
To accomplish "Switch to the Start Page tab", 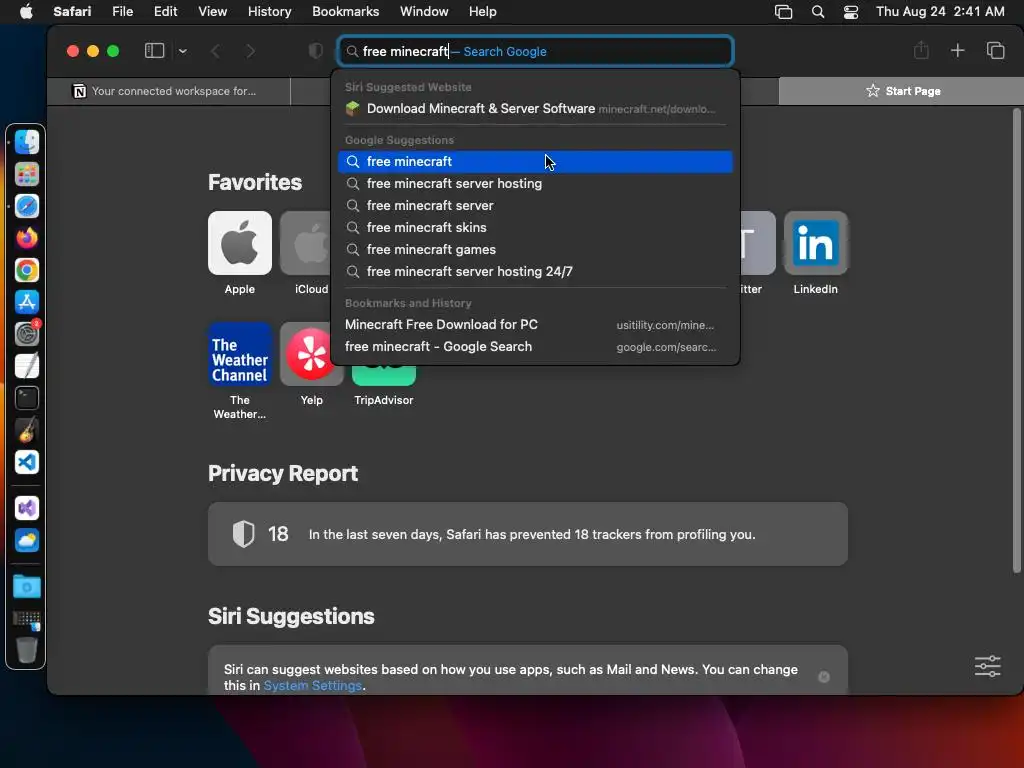I will (901, 91).
